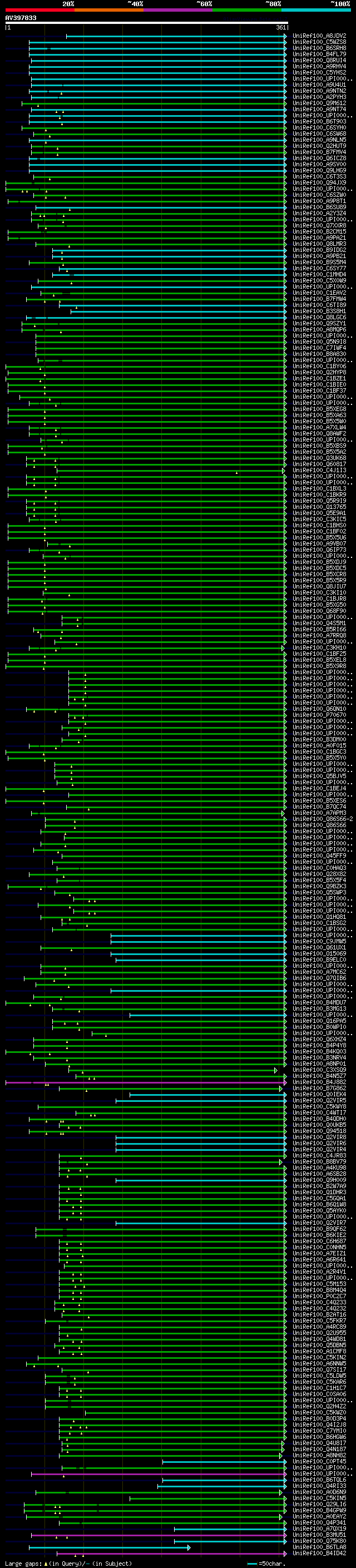Open hit UniRef100_B4FL79
Viewport: 356px width, 1568px height.
point(319,54)
